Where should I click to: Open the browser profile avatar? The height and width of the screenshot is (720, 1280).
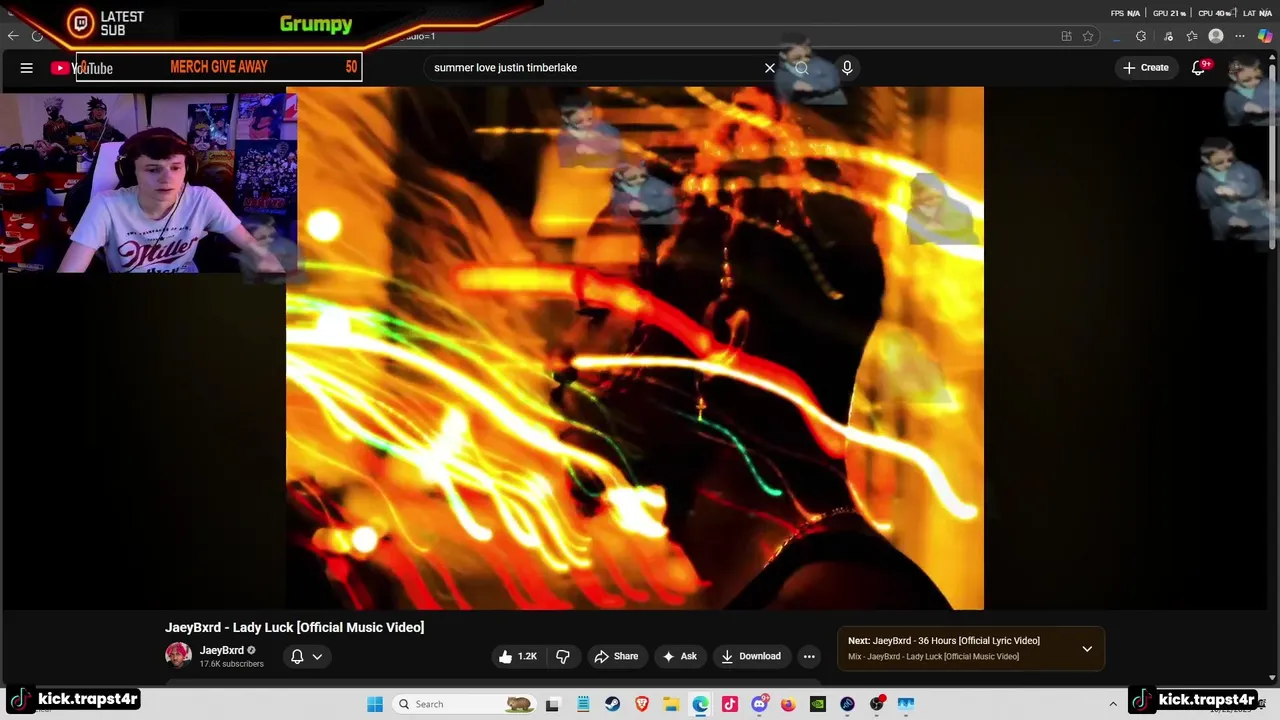tap(1216, 36)
